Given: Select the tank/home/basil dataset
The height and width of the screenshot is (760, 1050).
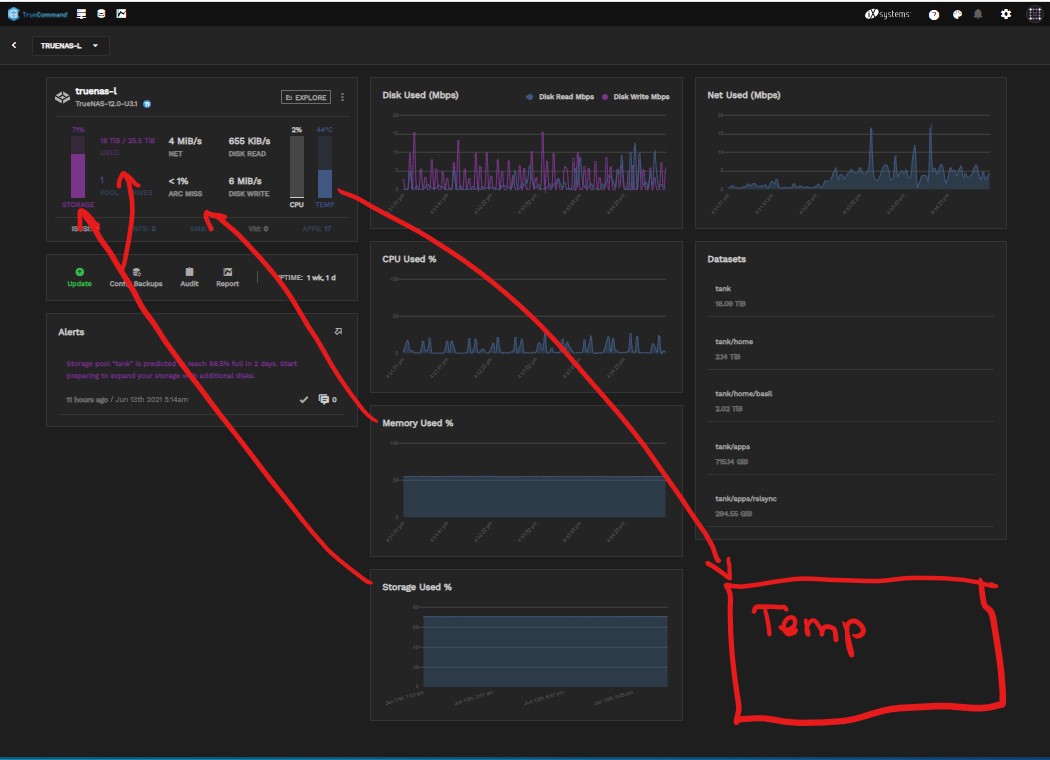Looking at the screenshot, I should (x=850, y=401).
